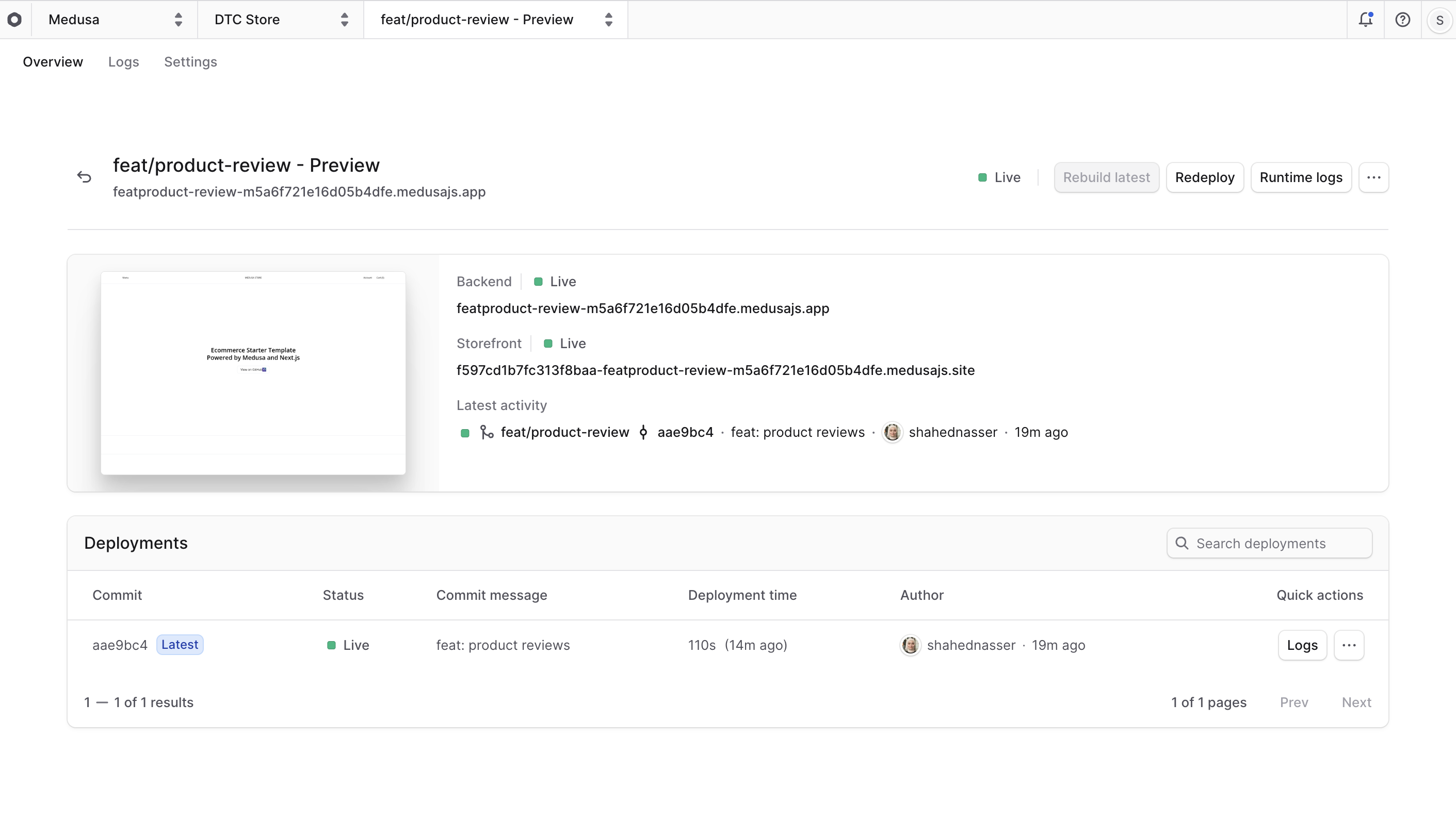
Task: Click the help icon in the top bar
Action: (x=1403, y=19)
